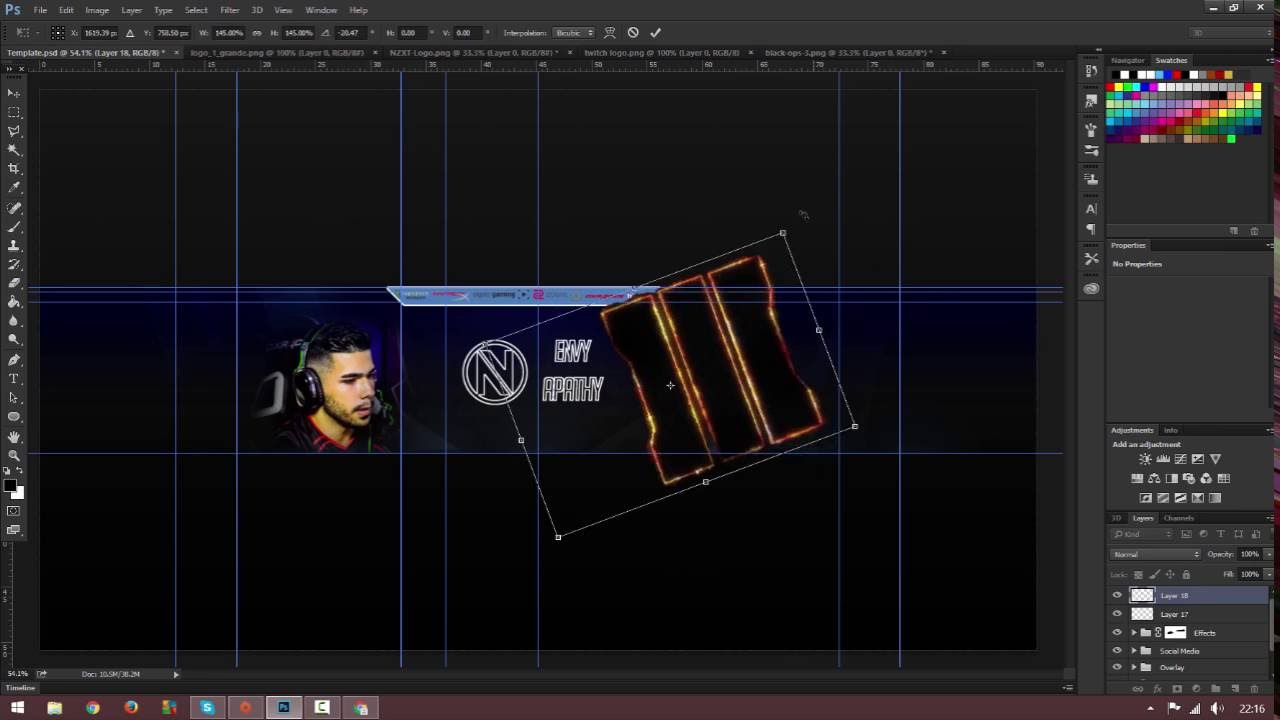The image size is (1280, 720).
Task: Click the foreground color swatch
Action: [10, 486]
